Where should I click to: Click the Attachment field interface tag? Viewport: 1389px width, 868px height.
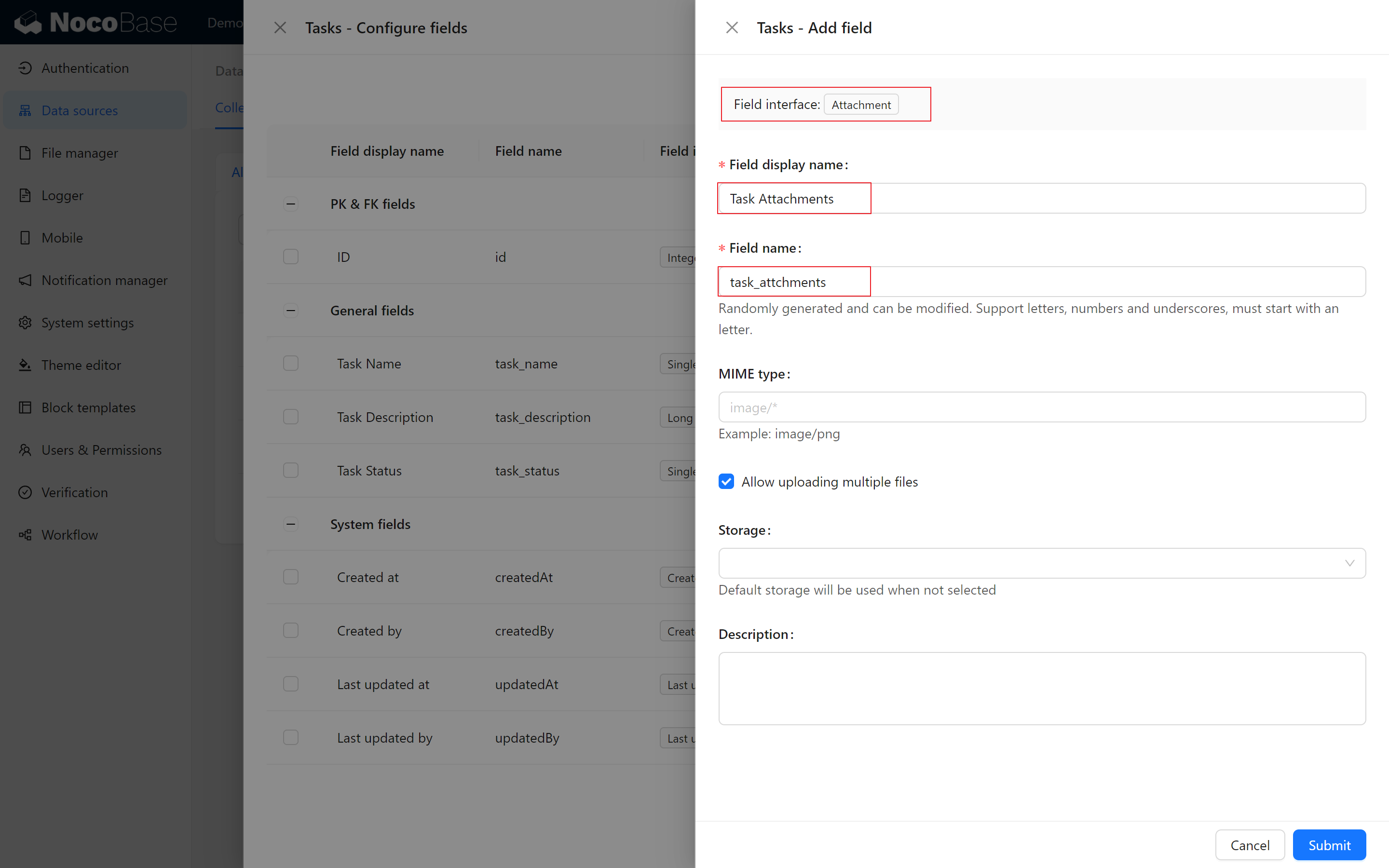pyautogui.click(x=861, y=105)
